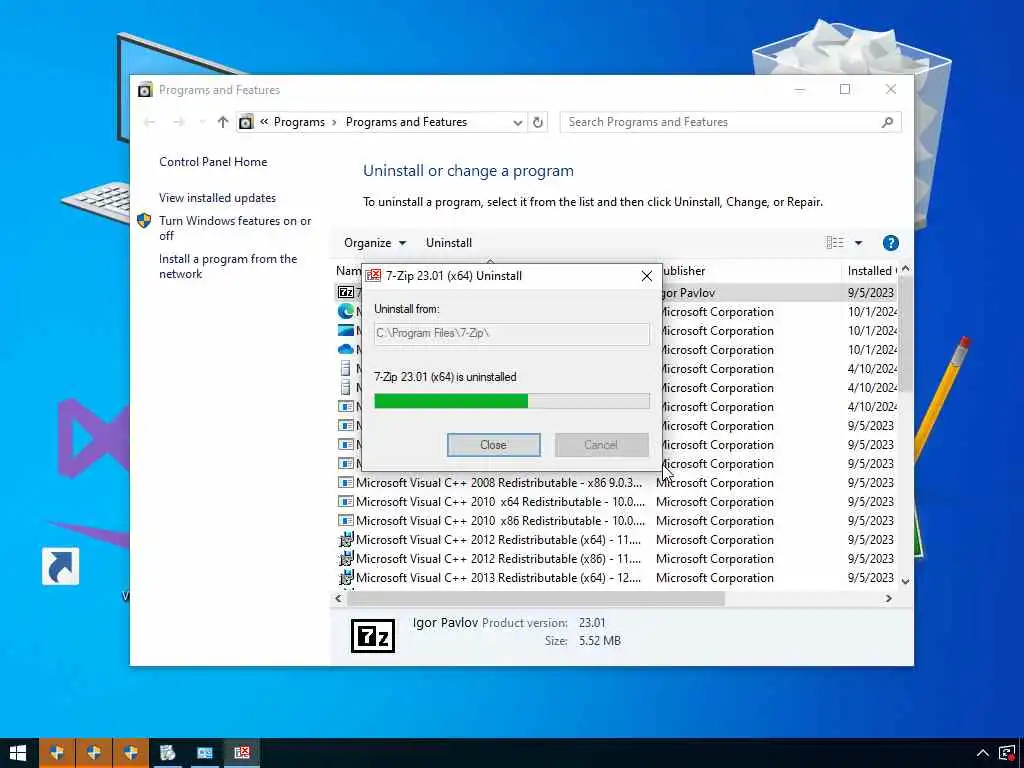Open the recent locations dropdown arrow

click(201, 122)
